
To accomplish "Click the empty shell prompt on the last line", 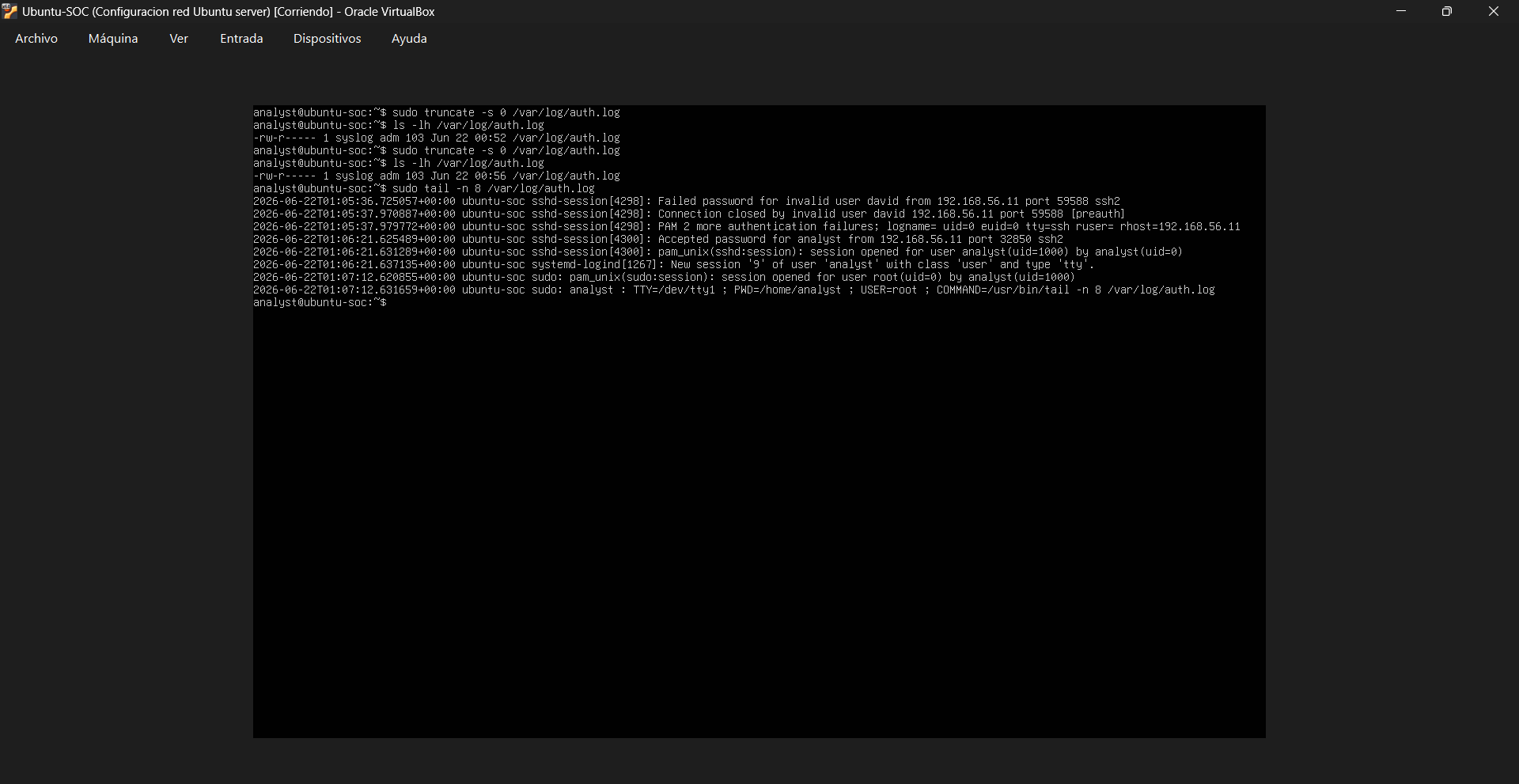I will coord(320,302).
